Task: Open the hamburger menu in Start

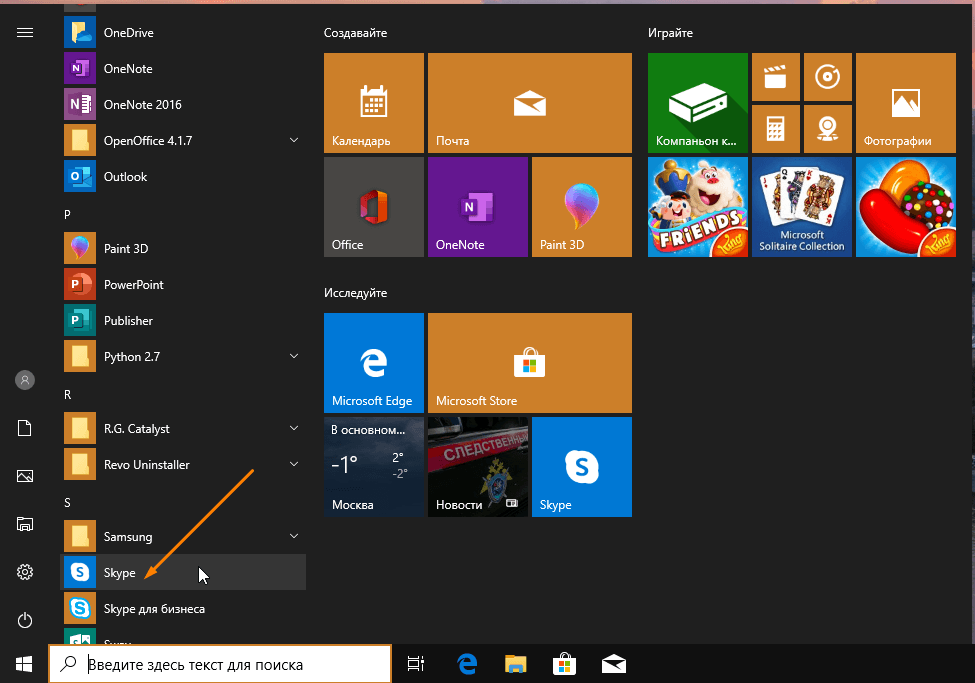Action: (x=25, y=32)
